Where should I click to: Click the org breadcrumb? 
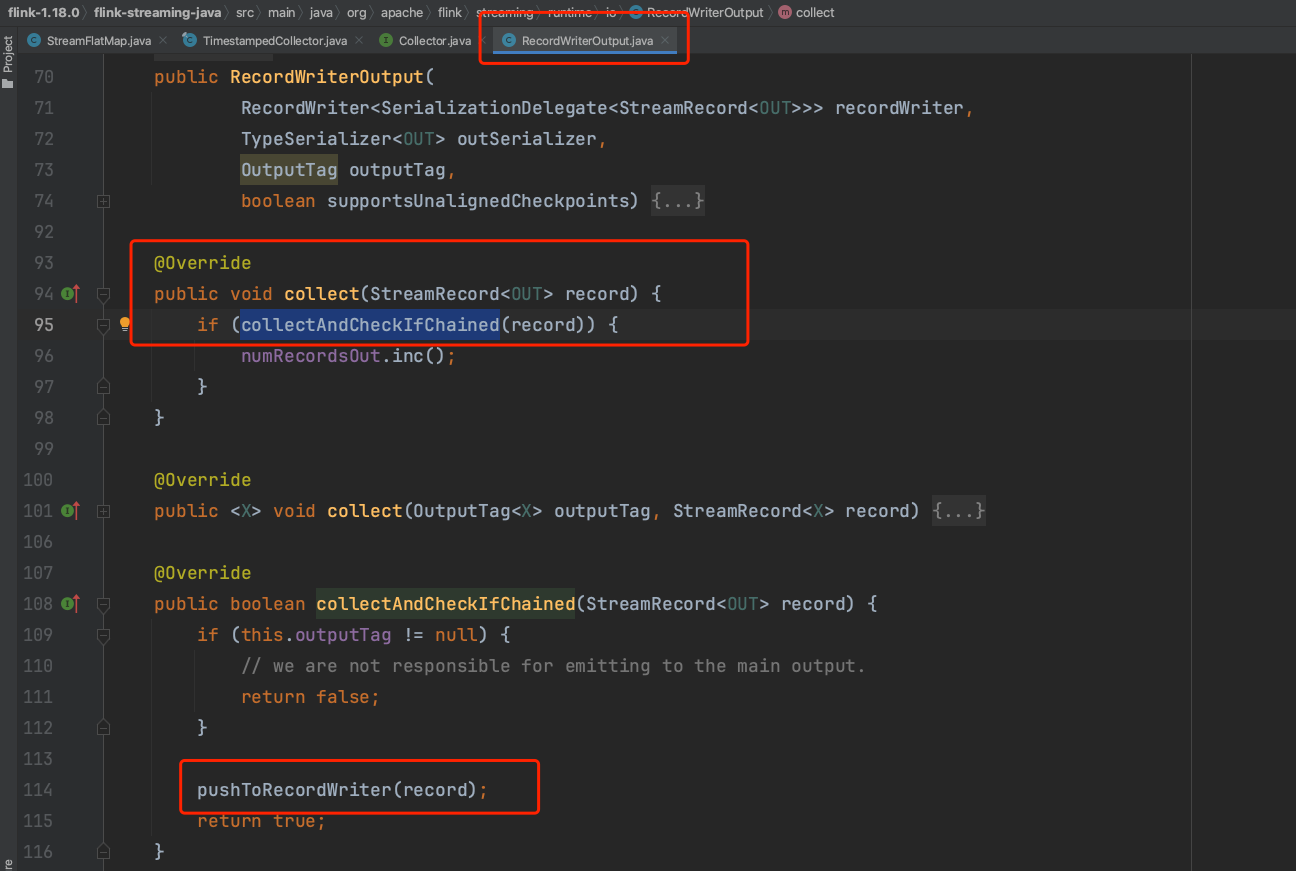click(x=357, y=12)
